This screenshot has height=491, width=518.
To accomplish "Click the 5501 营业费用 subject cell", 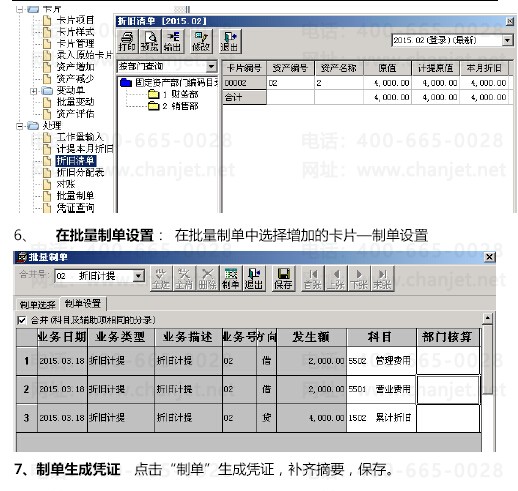I will click(x=381, y=389).
